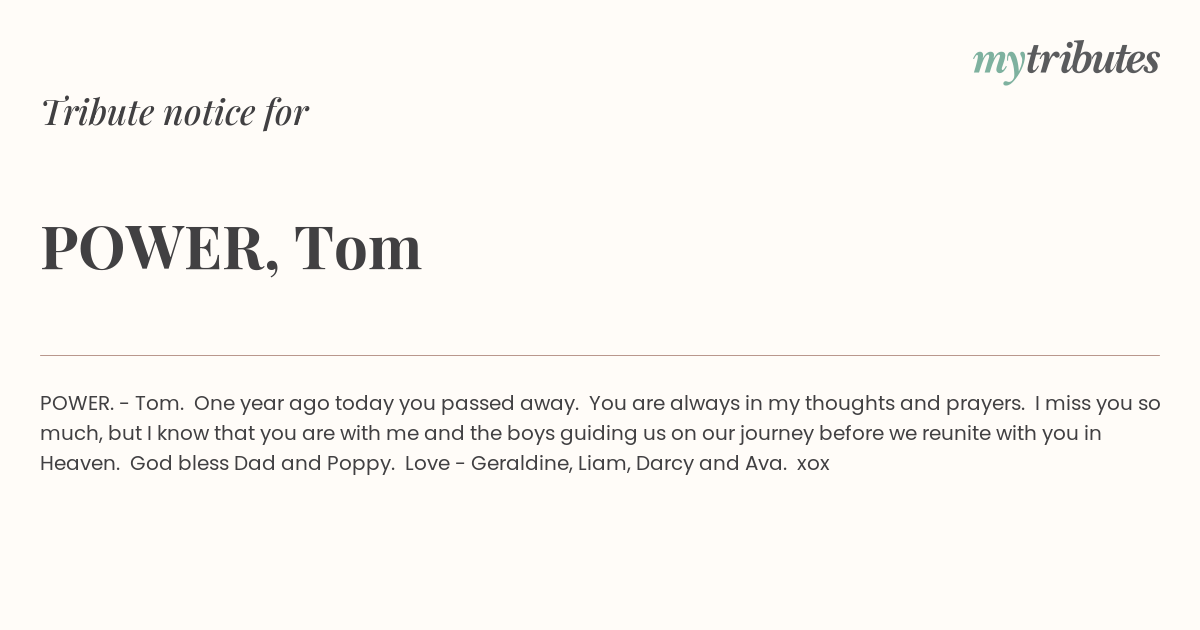The height and width of the screenshot is (630, 1200).
Task: Click the horizontal divider line below the title
Action: click(600, 355)
